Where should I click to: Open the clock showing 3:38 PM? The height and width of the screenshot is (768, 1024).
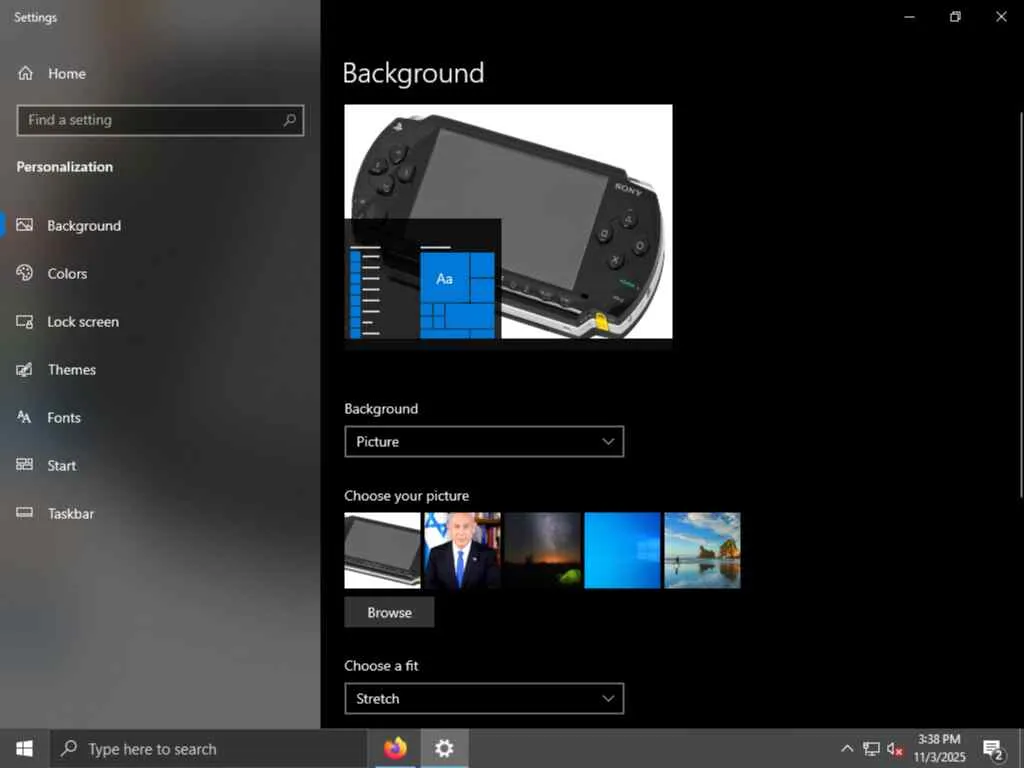(x=939, y=748)
